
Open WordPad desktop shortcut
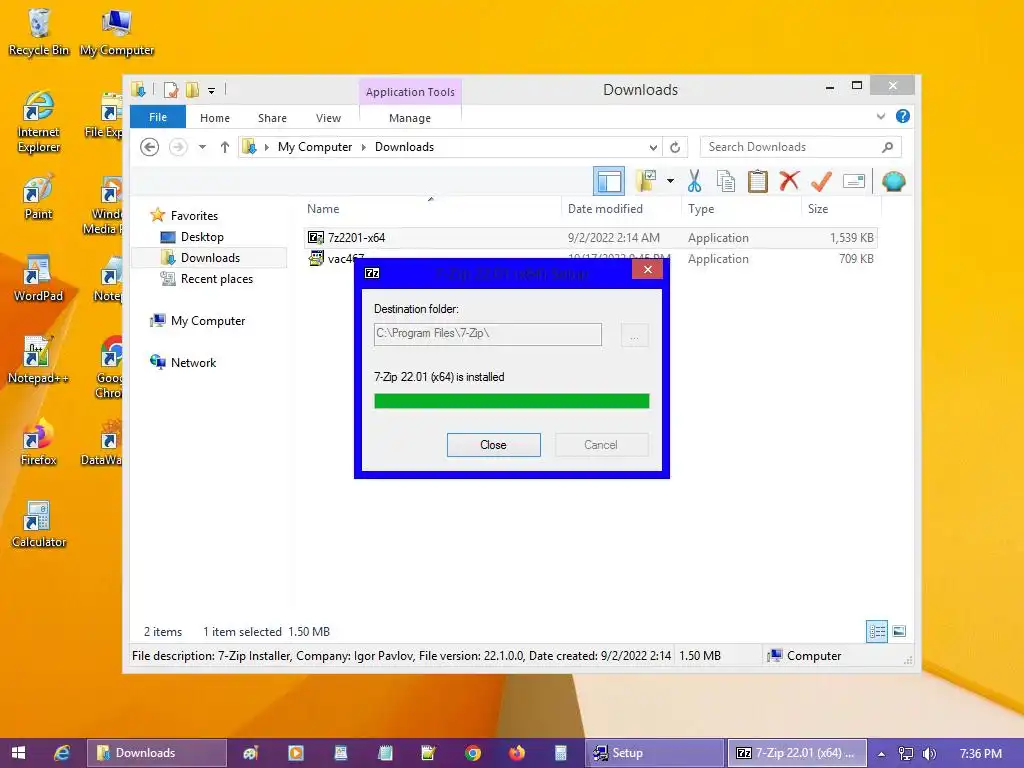click(x=38, y=278)
